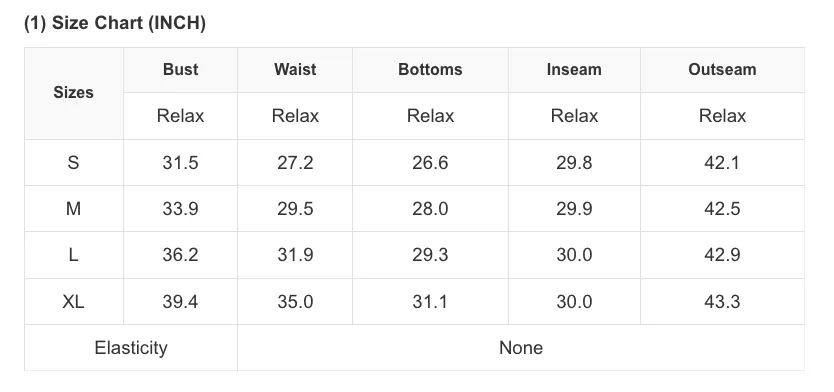Select the Bottoms column header
The image size is (834, 392).
click(430, 70)
